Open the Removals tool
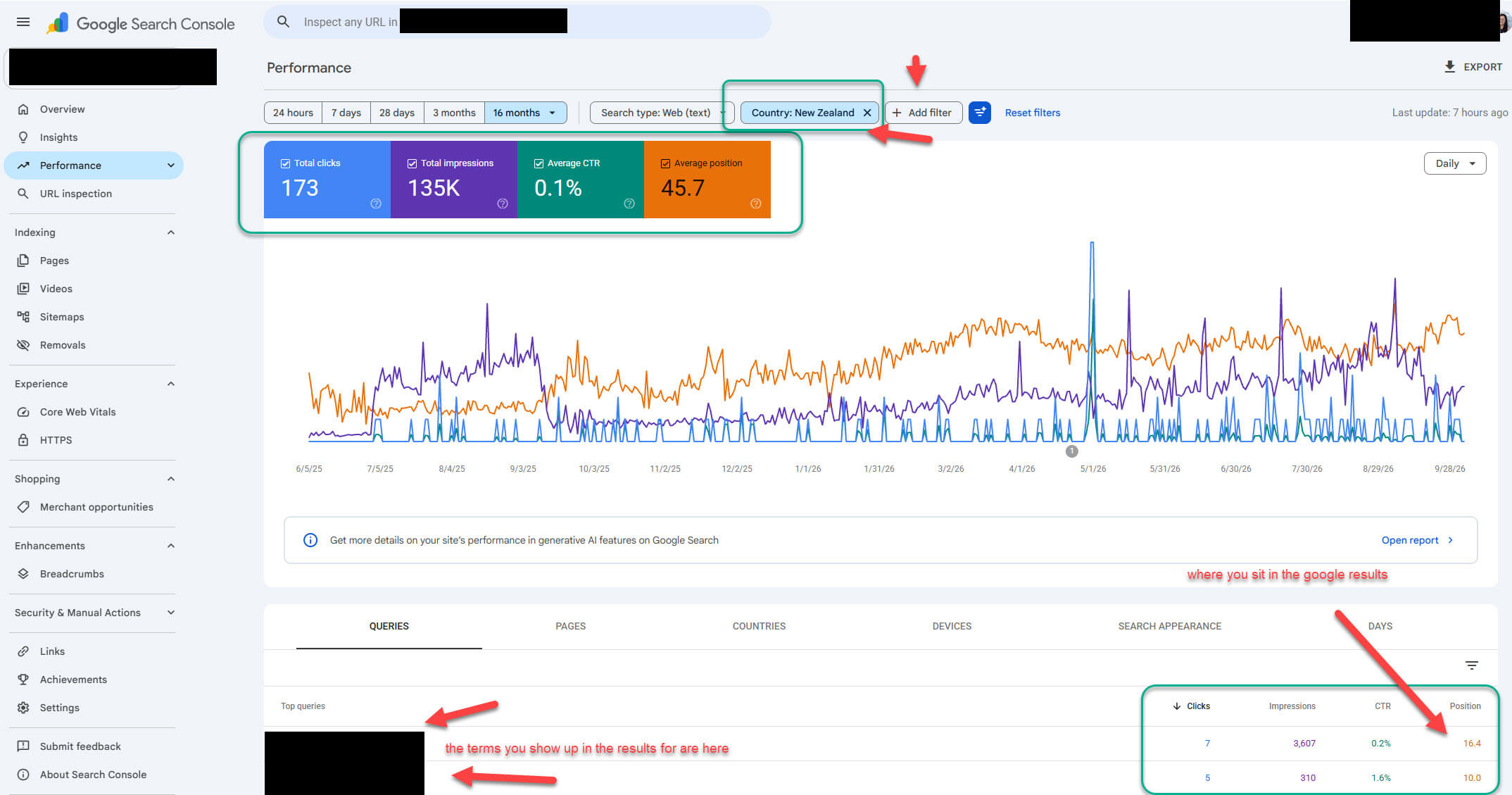1512x795 pixels. point(63,345)
